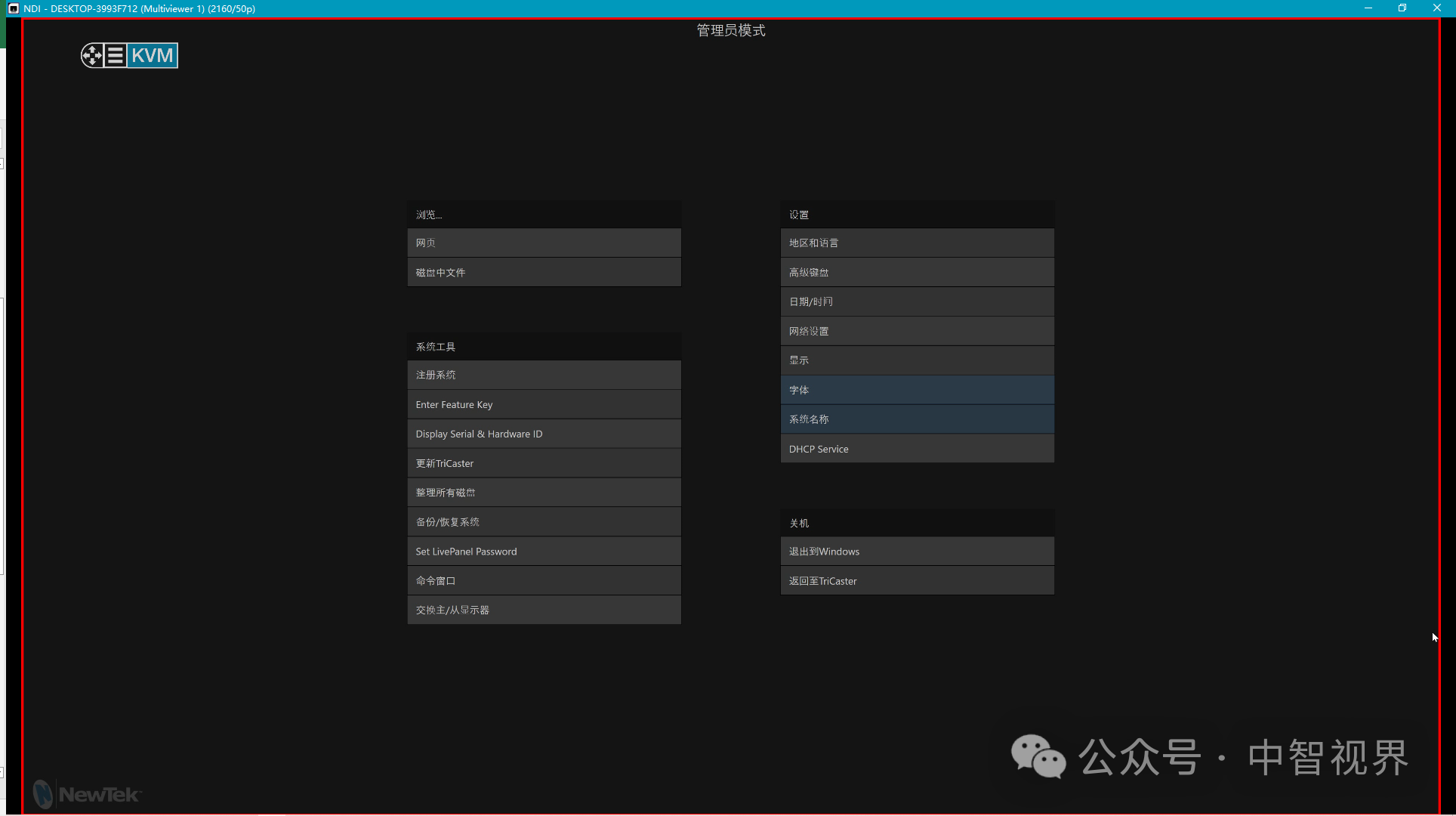
Task: Open Display Serial & Hardware ID
Action: [x=544, y=434]
